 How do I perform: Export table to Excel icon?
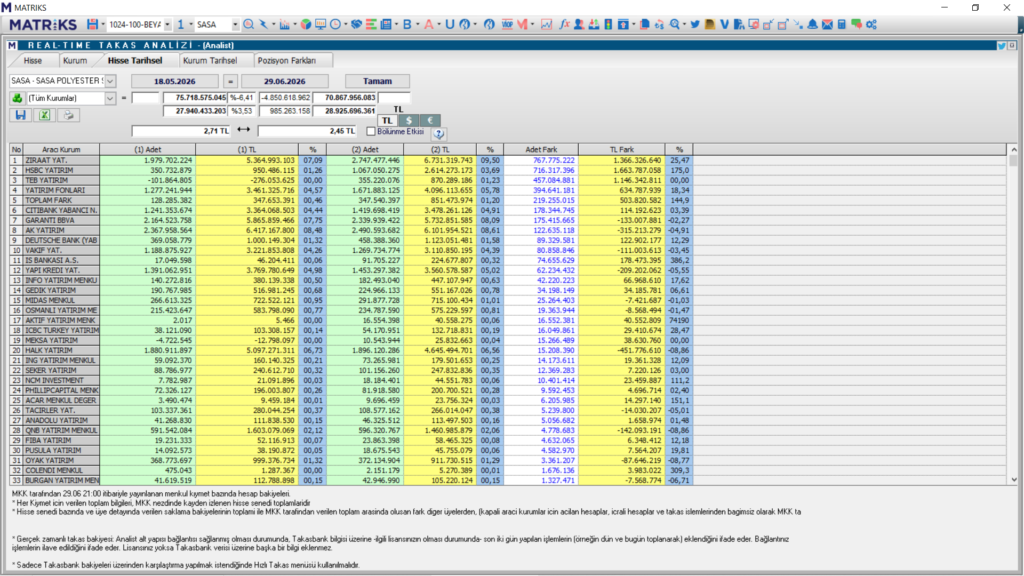(x=44, y=115)
